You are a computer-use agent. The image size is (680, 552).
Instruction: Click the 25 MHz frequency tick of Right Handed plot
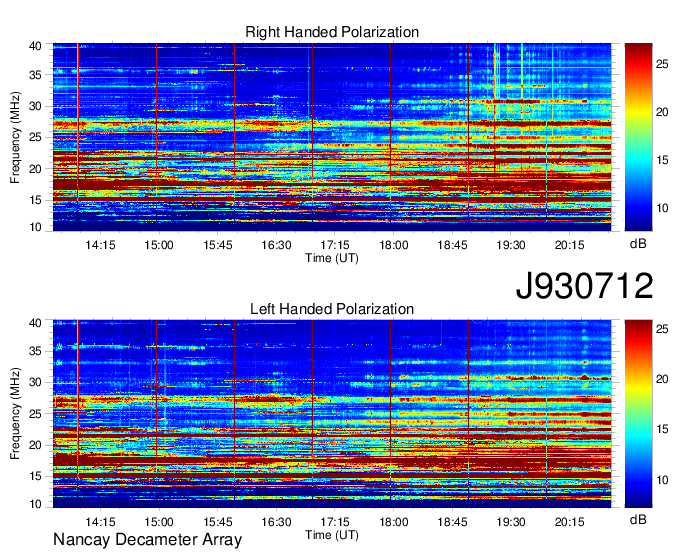pos(35,137)
